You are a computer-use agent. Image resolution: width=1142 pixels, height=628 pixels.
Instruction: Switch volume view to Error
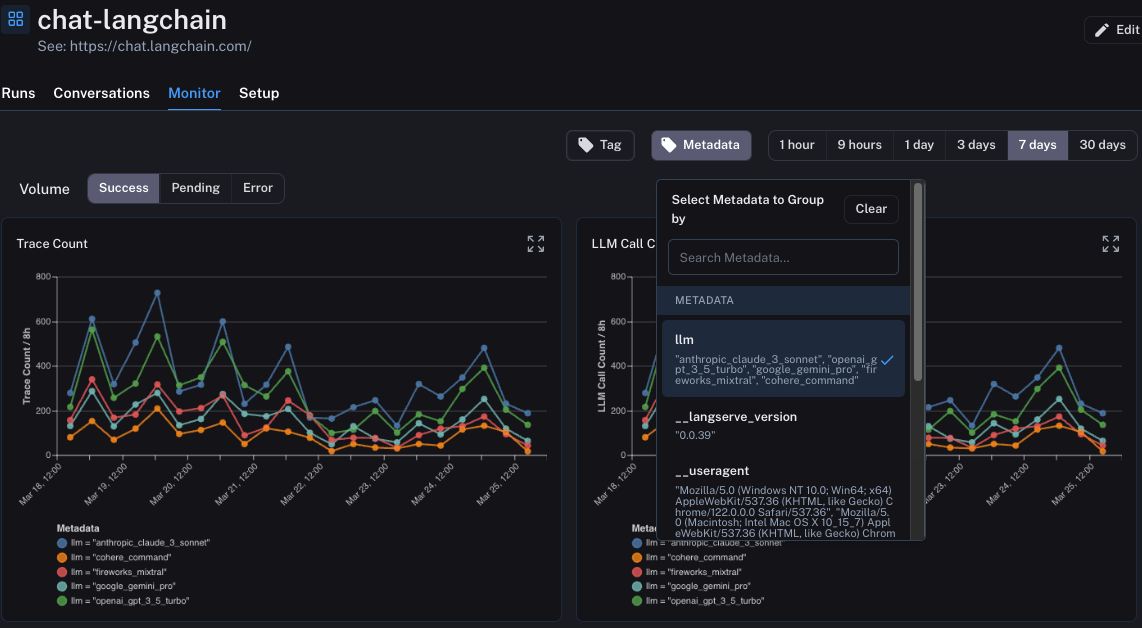[x=257, y=187]
